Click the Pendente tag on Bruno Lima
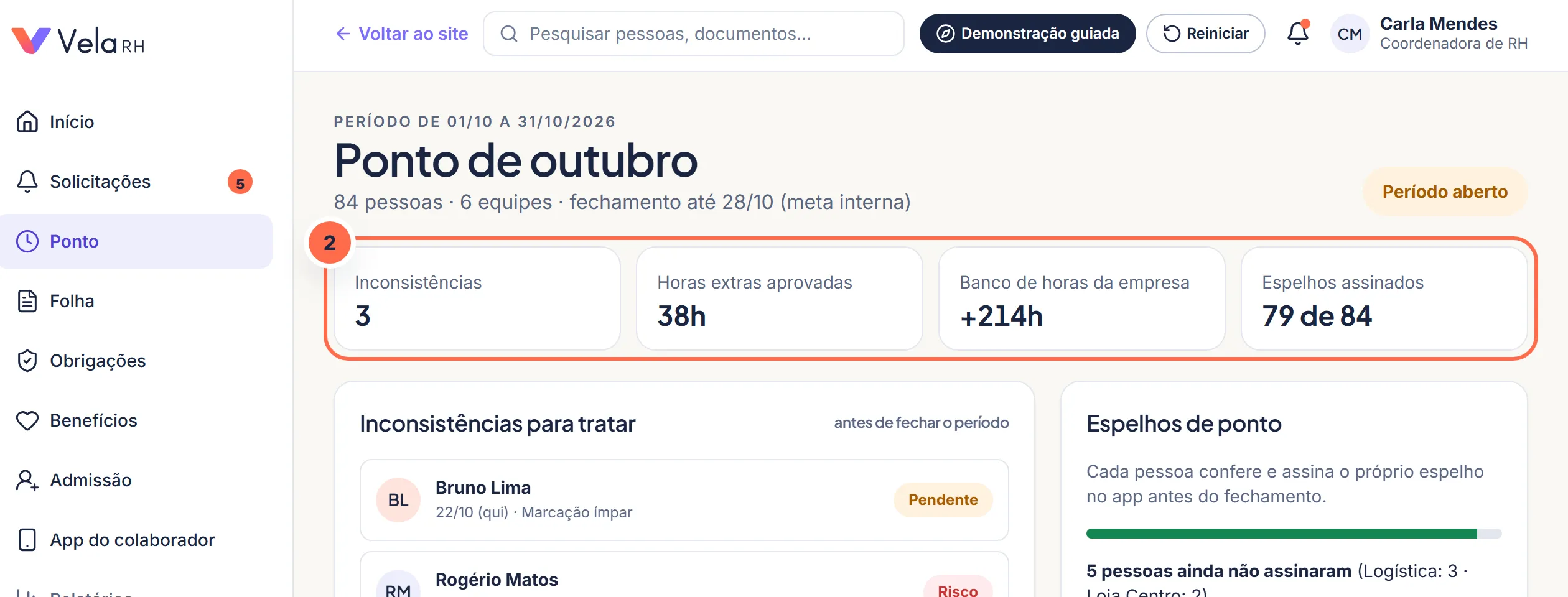 coord(943,500)
